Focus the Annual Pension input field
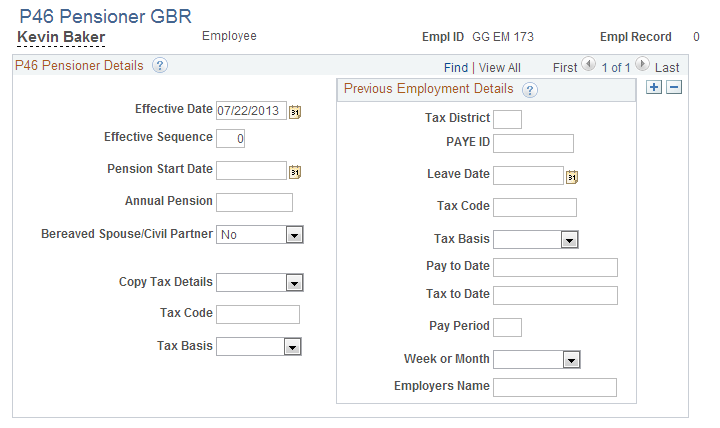 pyautogui.click(x=254, y=203)
